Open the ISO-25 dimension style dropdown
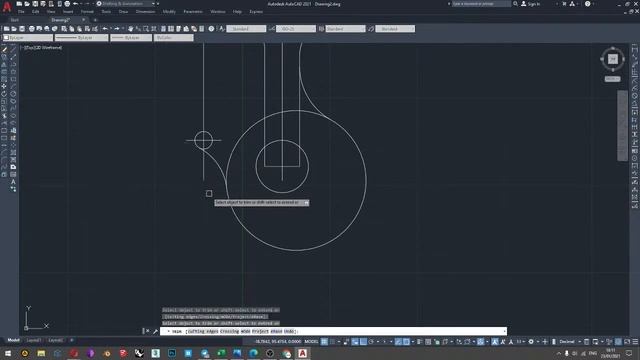Viewport: 640px width, 360px height. pyautogui.click(x=296, y=29)
